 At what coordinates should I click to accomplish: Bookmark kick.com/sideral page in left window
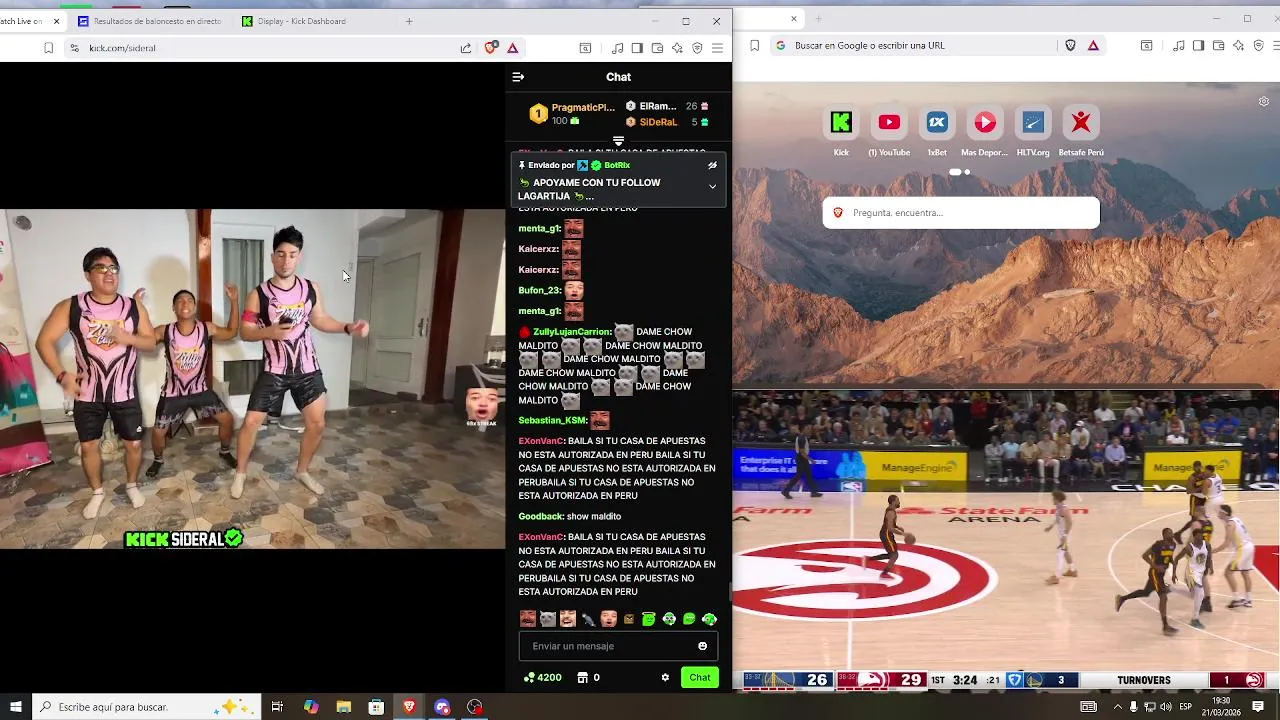click(48, 48)
